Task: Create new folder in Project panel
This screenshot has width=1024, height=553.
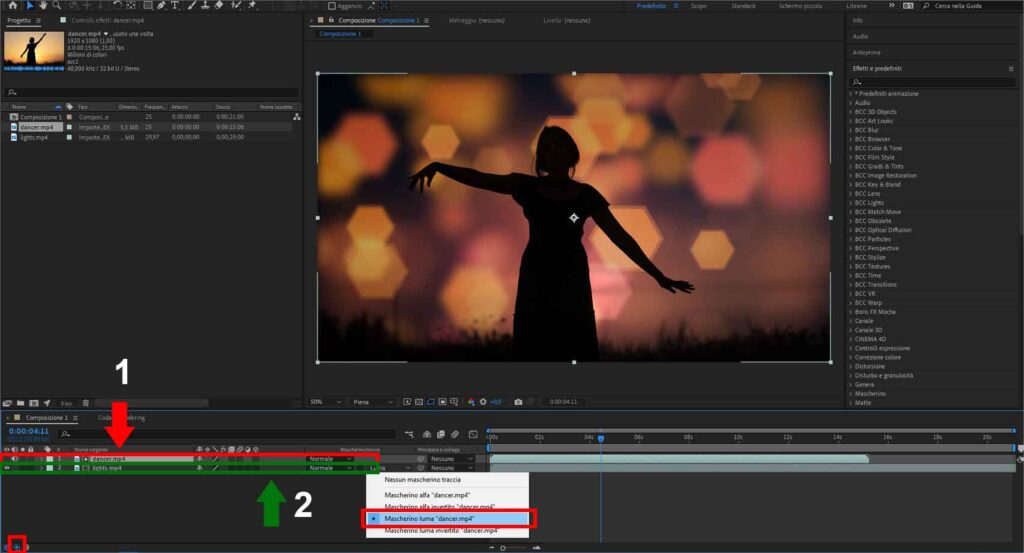Action: click(20, 403)
